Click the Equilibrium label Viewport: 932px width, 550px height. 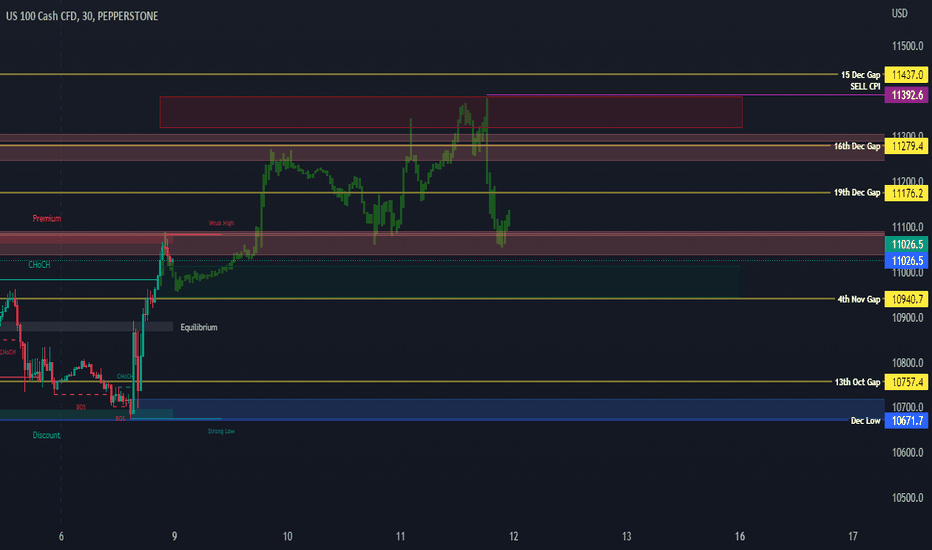199,327
